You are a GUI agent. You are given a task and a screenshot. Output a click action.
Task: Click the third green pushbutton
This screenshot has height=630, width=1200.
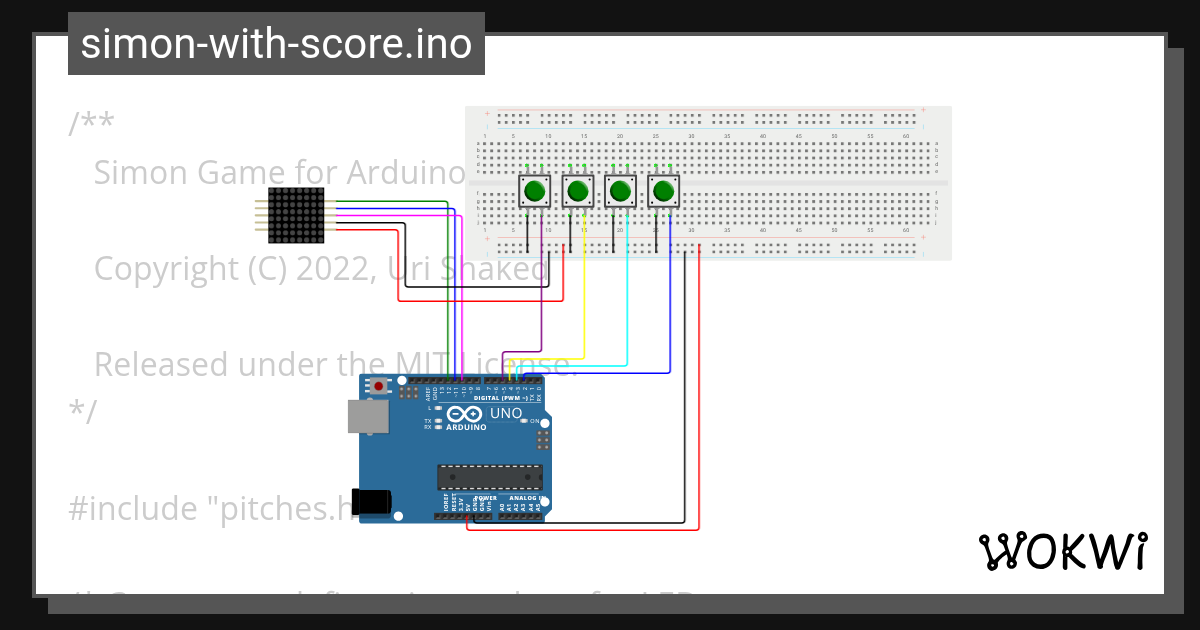coord(619,192)
